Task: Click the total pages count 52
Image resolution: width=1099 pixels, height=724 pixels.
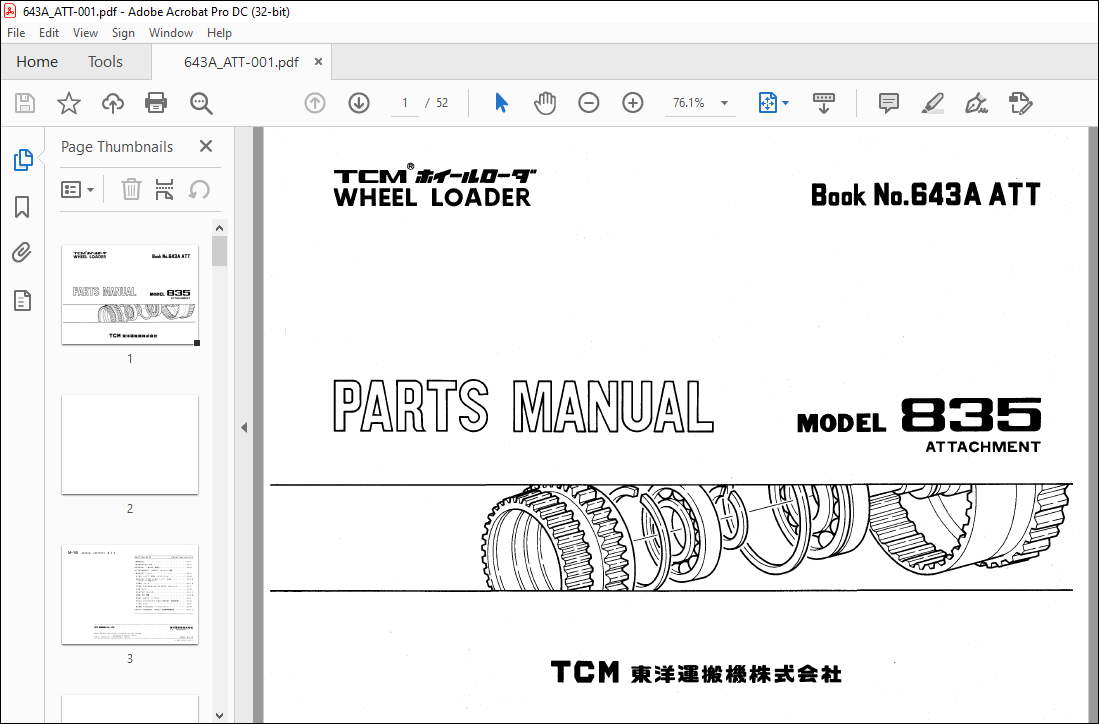Action: coord(442,103)
